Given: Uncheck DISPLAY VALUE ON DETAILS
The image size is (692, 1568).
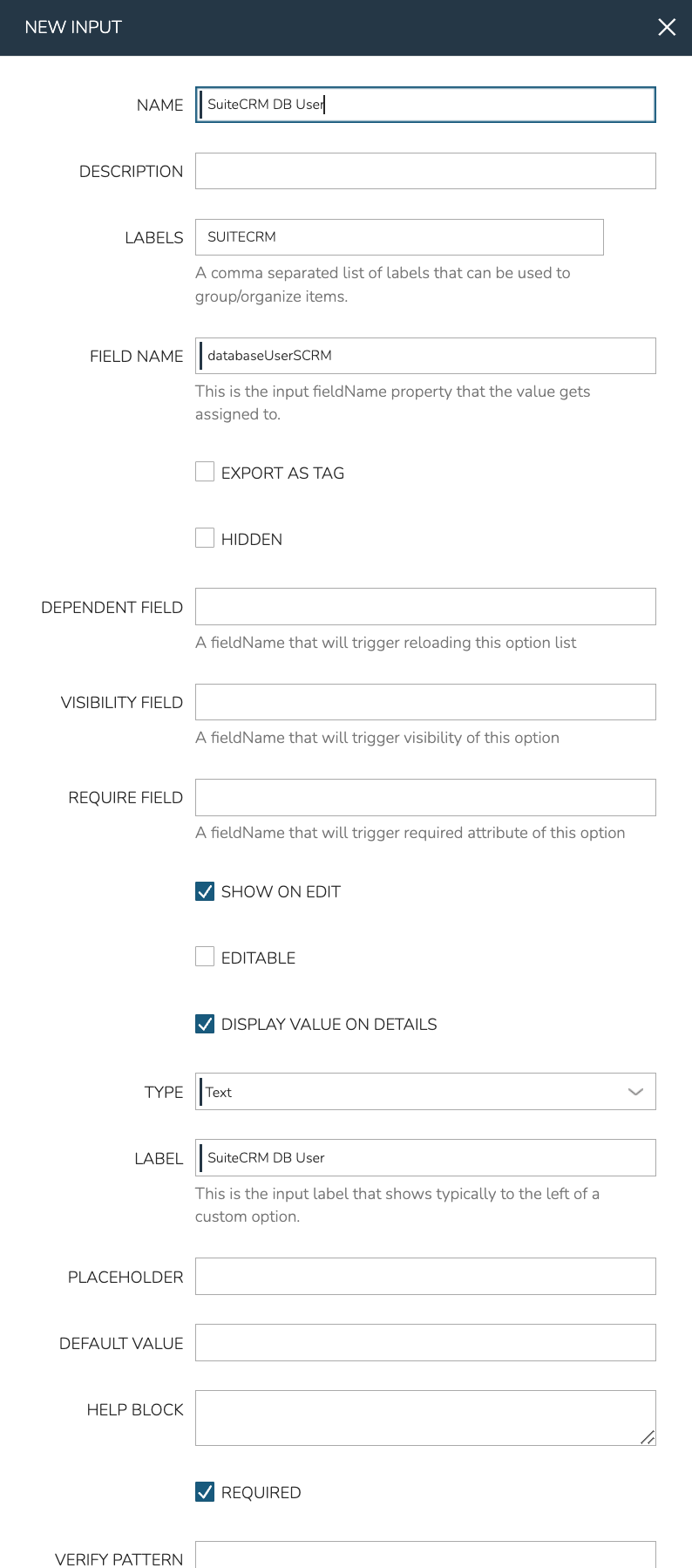Looking at the screenshot, I should 204,1023.
